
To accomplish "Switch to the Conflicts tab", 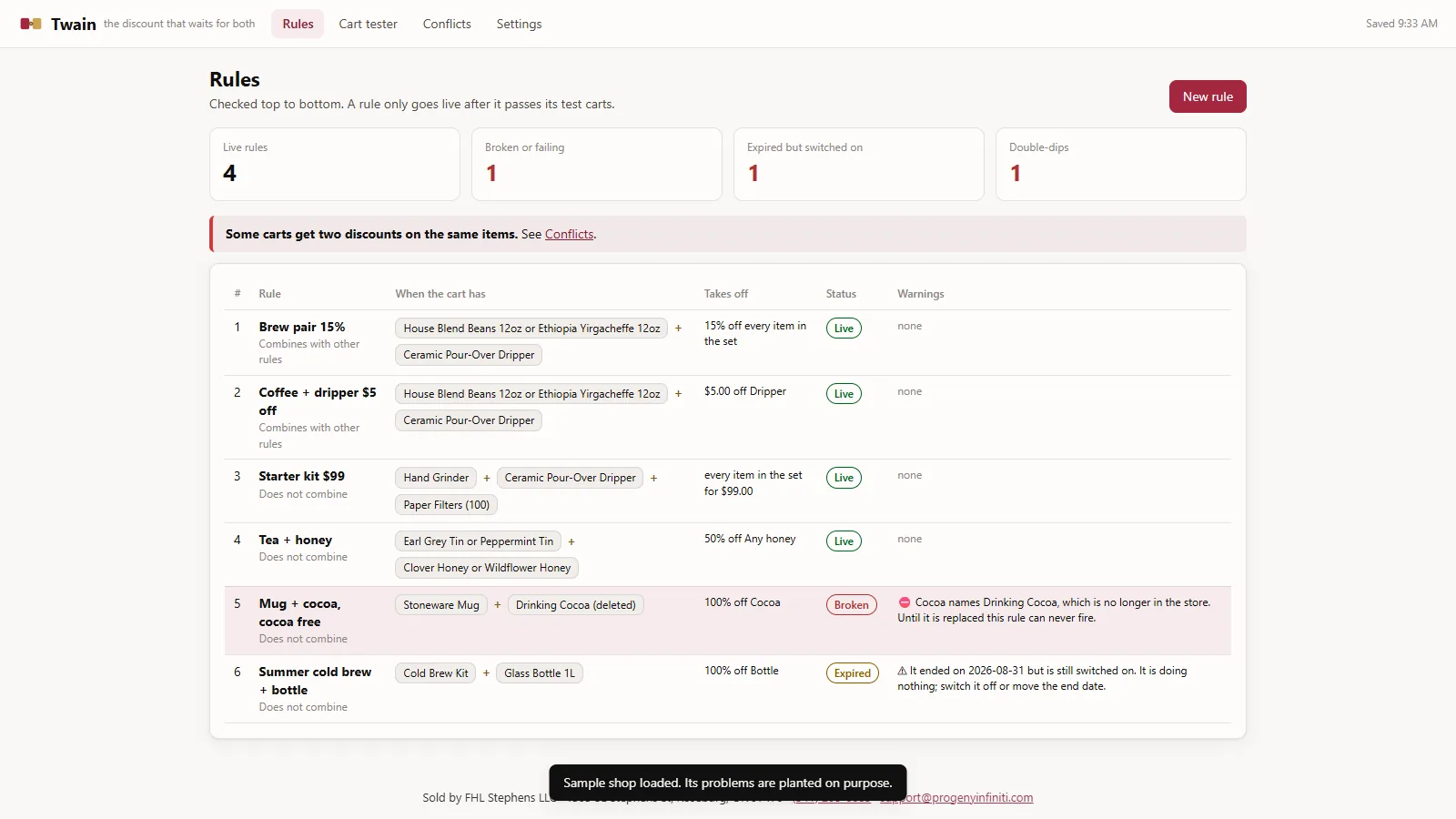I will coord(447,24).
